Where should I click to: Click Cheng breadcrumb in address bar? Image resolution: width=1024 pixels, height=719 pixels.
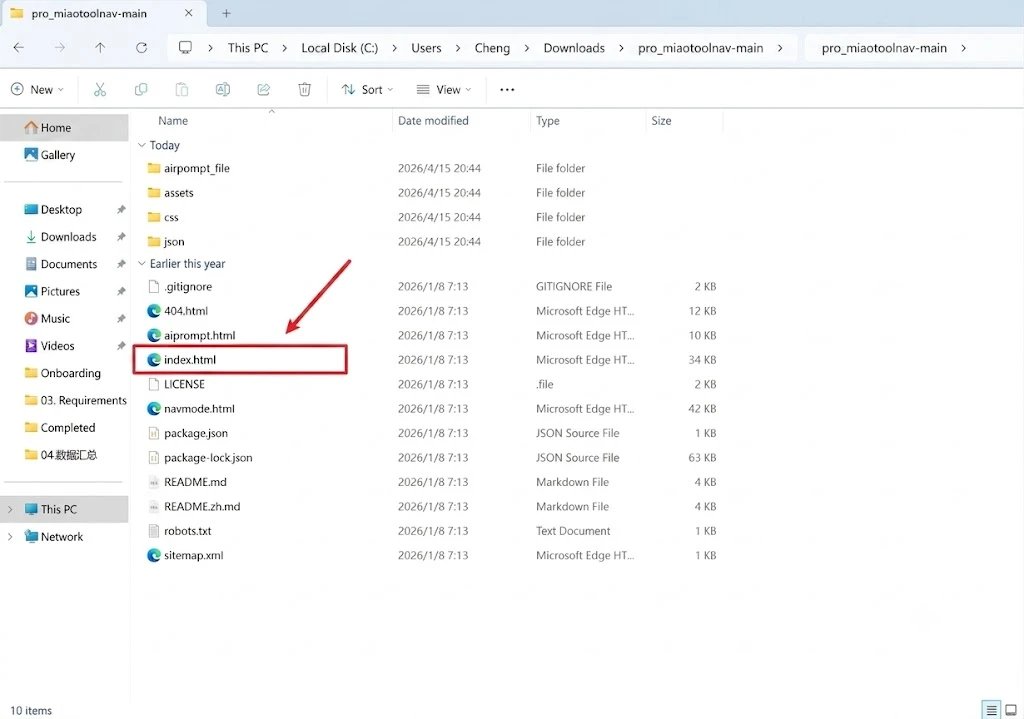click(x=492, y=48)
